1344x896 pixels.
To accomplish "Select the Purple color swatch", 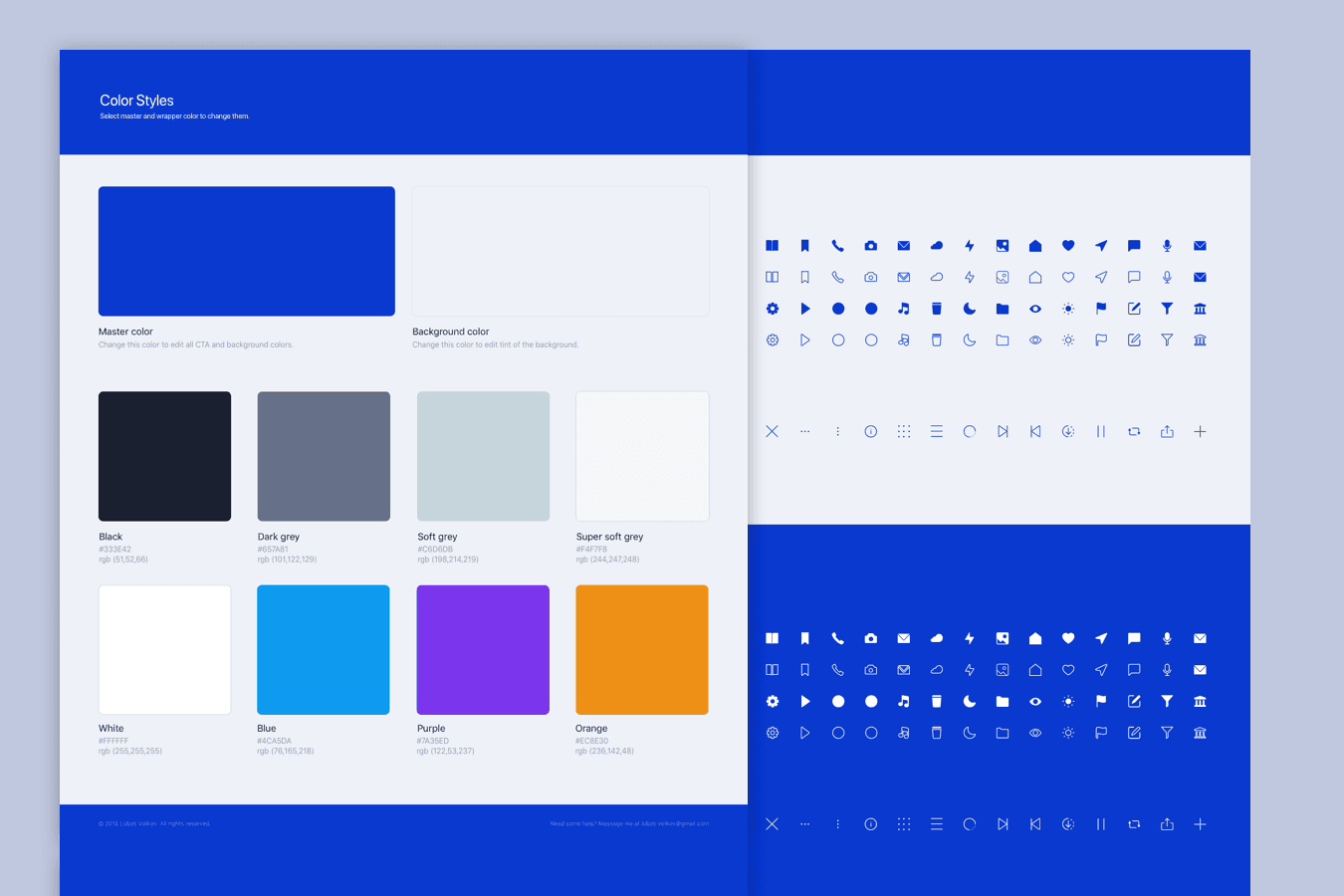I will tap(483, 649).
